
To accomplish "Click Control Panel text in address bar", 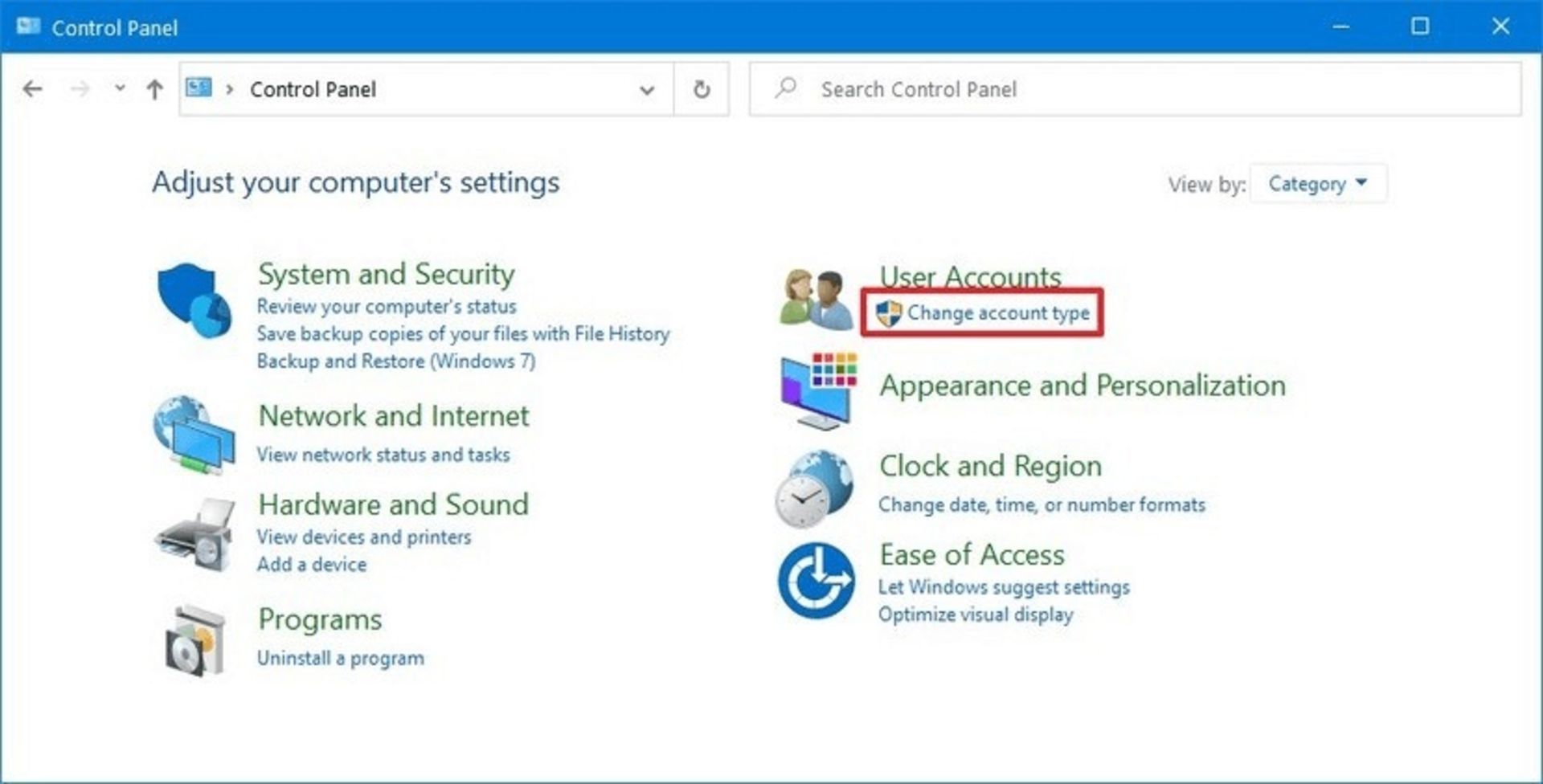I will point(313,89).
